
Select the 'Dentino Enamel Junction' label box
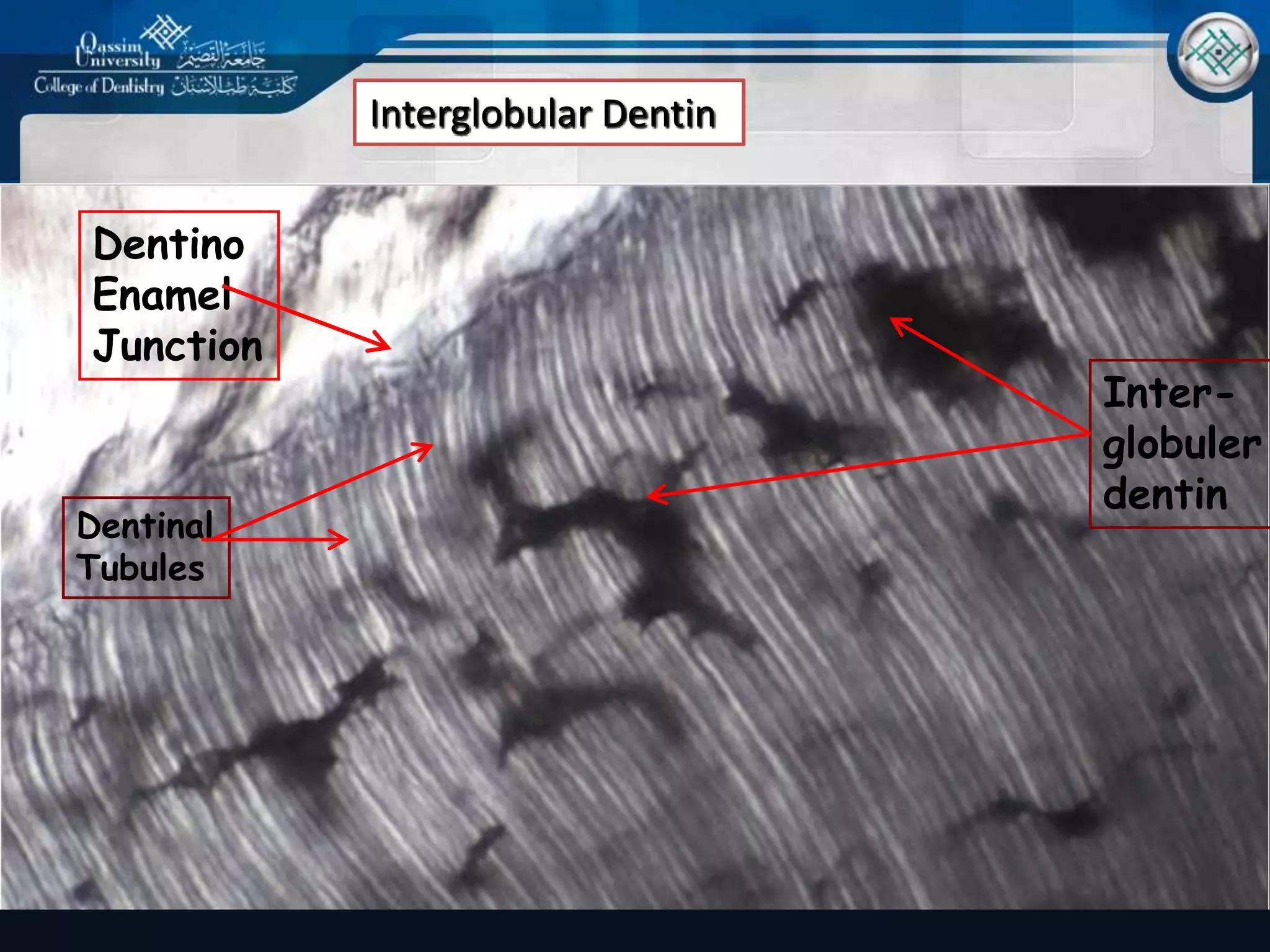tap(179, 295)
